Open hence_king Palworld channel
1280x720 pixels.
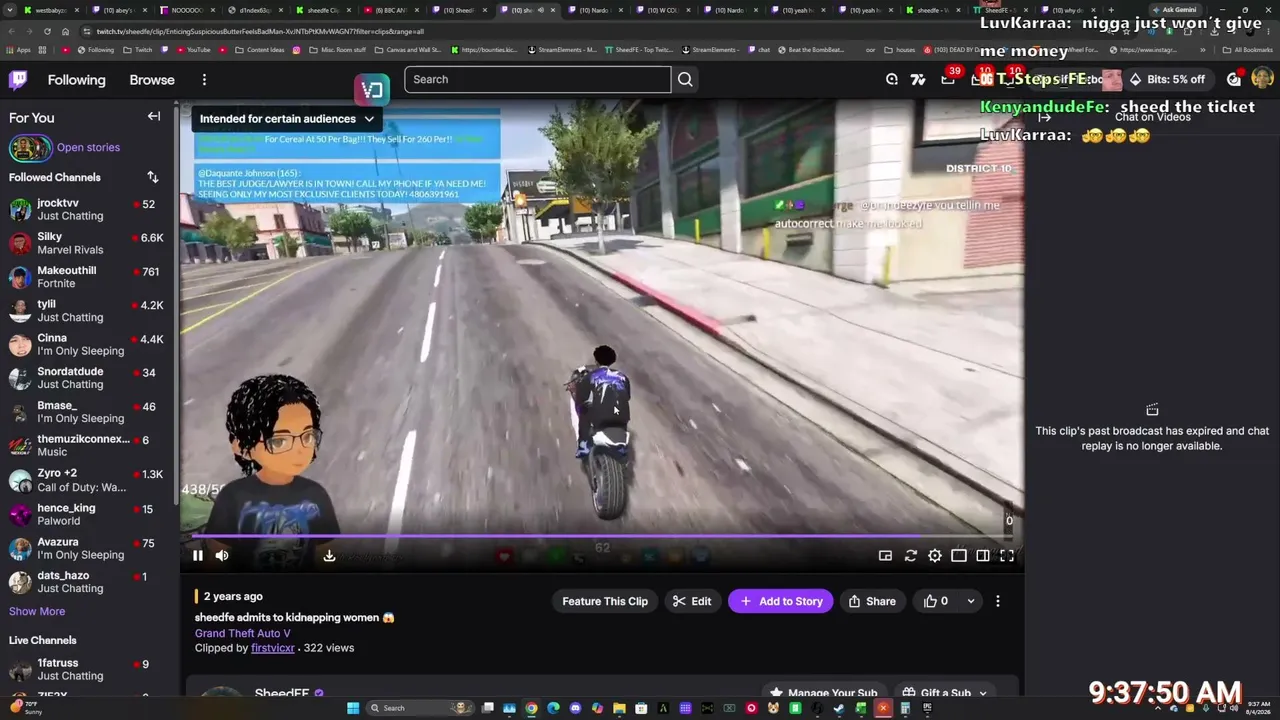point(88,514)
